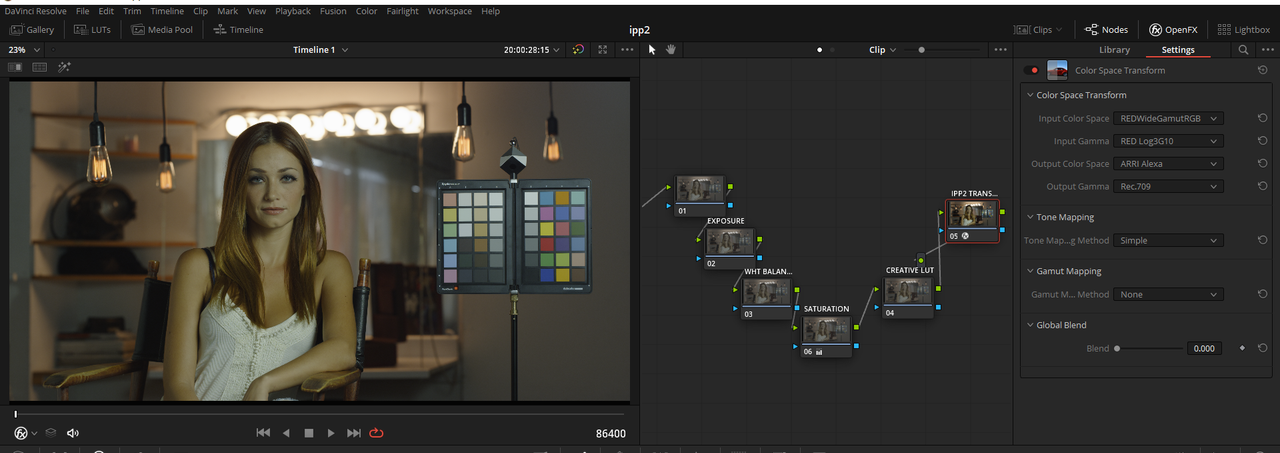Open the OpenFX panel three-dot options
This screenshot has width=1280, height=453.
1265,49
